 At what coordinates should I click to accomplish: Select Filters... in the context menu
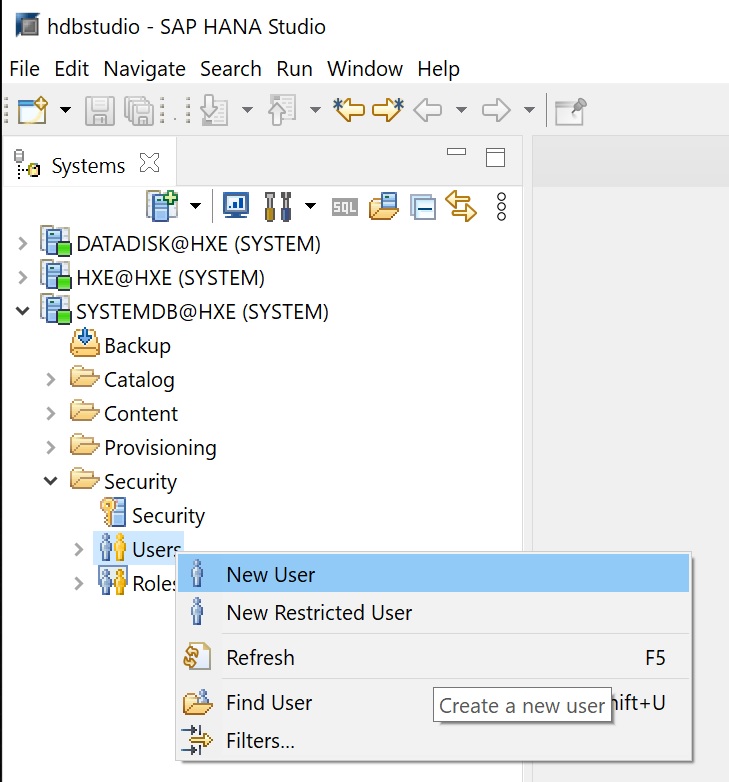click(x=260, y=741)
